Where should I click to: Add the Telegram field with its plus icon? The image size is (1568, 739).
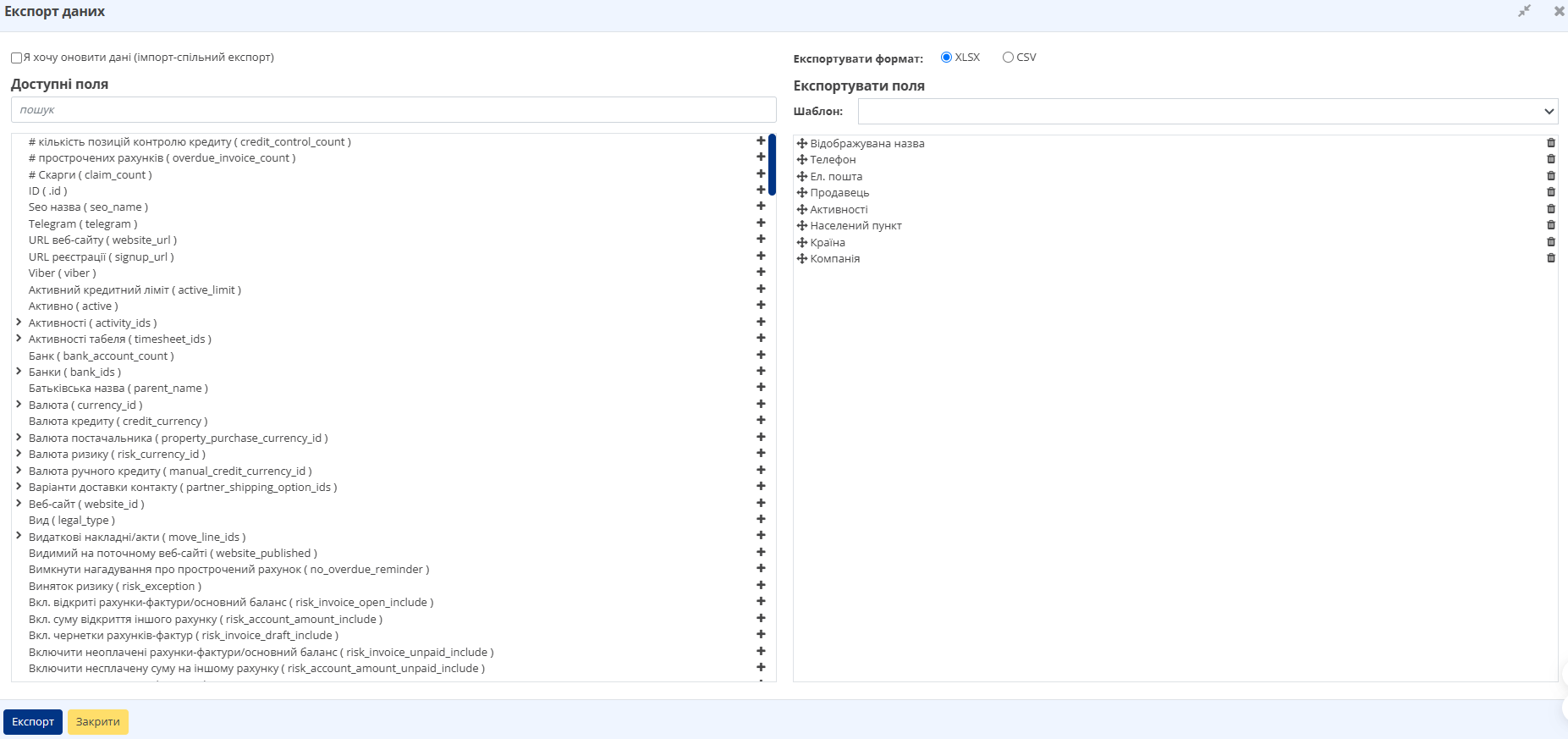pyautogui.click(x=761, y=223)
